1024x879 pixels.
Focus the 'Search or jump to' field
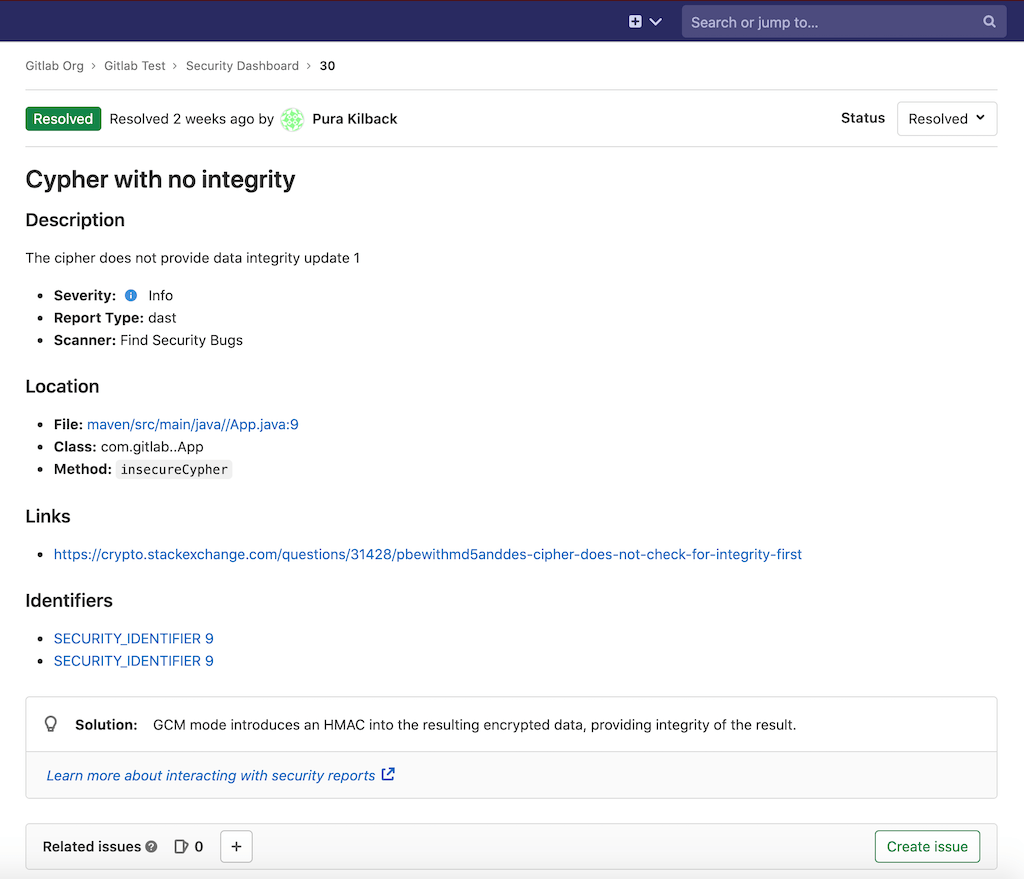click(x=830, y=21)
